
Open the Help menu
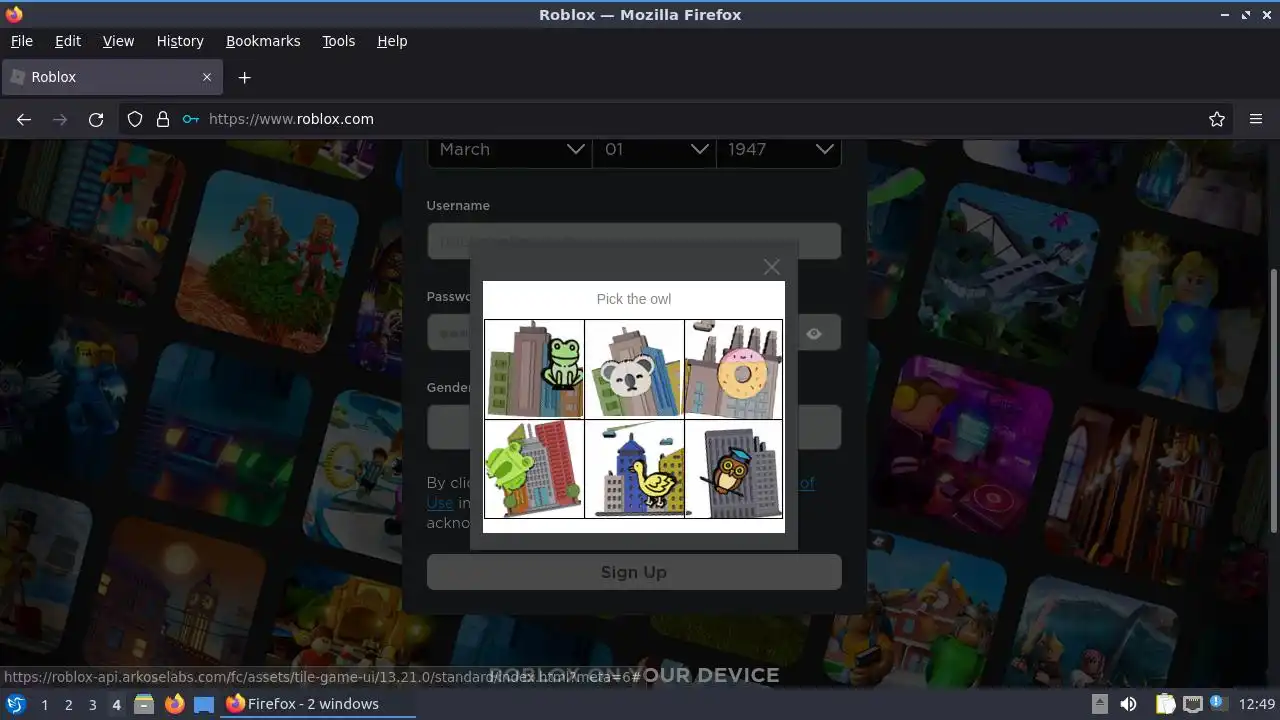click(392, 41)
